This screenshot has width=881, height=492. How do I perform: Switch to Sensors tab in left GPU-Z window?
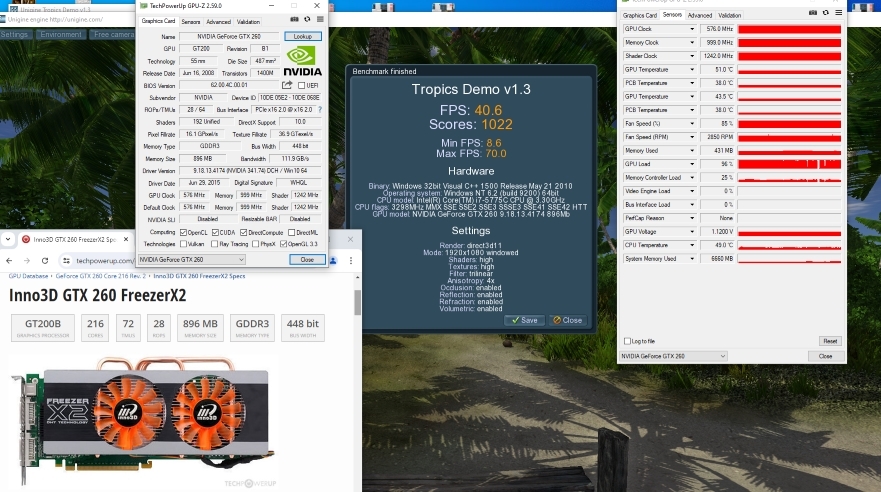190,21
